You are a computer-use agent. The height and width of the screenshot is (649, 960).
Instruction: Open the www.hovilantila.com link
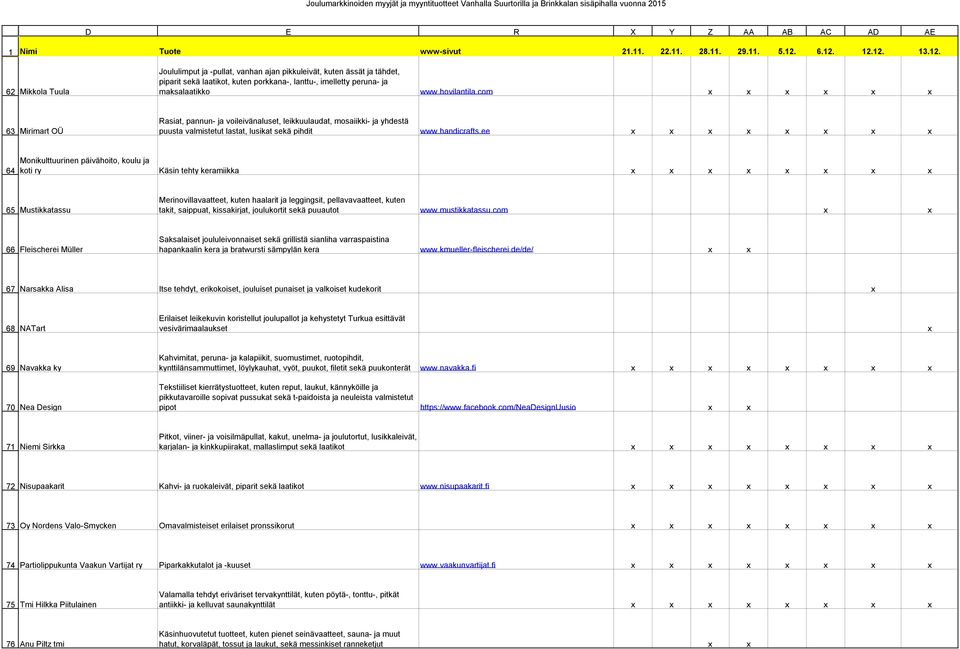click(456, 92)
